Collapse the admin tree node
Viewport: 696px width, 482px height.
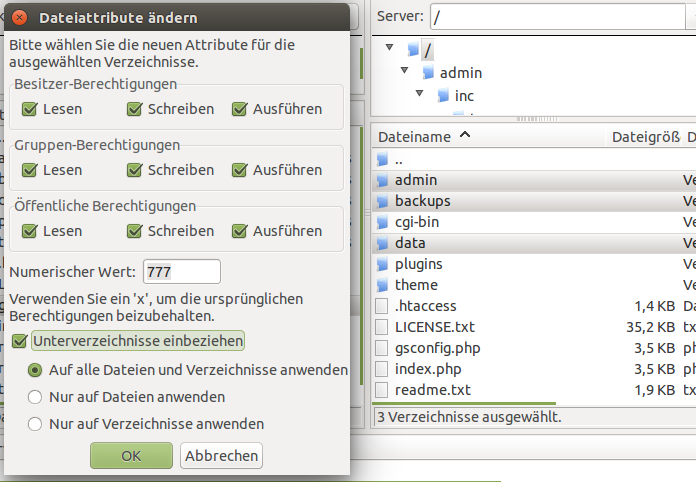[404, 70]
